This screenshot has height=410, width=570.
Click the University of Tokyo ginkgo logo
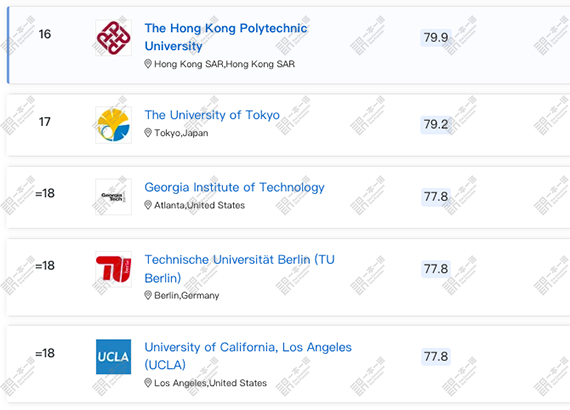113,125
